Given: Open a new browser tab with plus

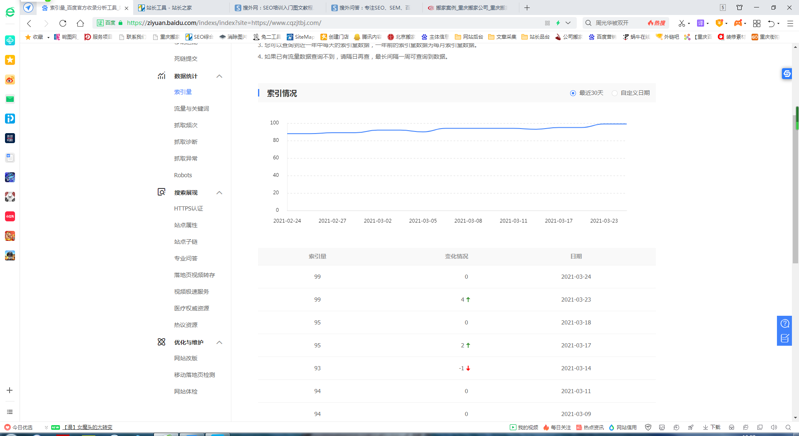Looking at the screenshot, I should [527, 8].
